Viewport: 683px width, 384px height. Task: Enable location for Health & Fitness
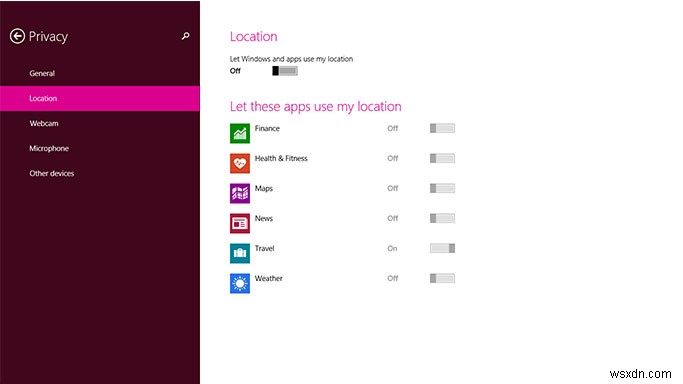tap(442, 158)
